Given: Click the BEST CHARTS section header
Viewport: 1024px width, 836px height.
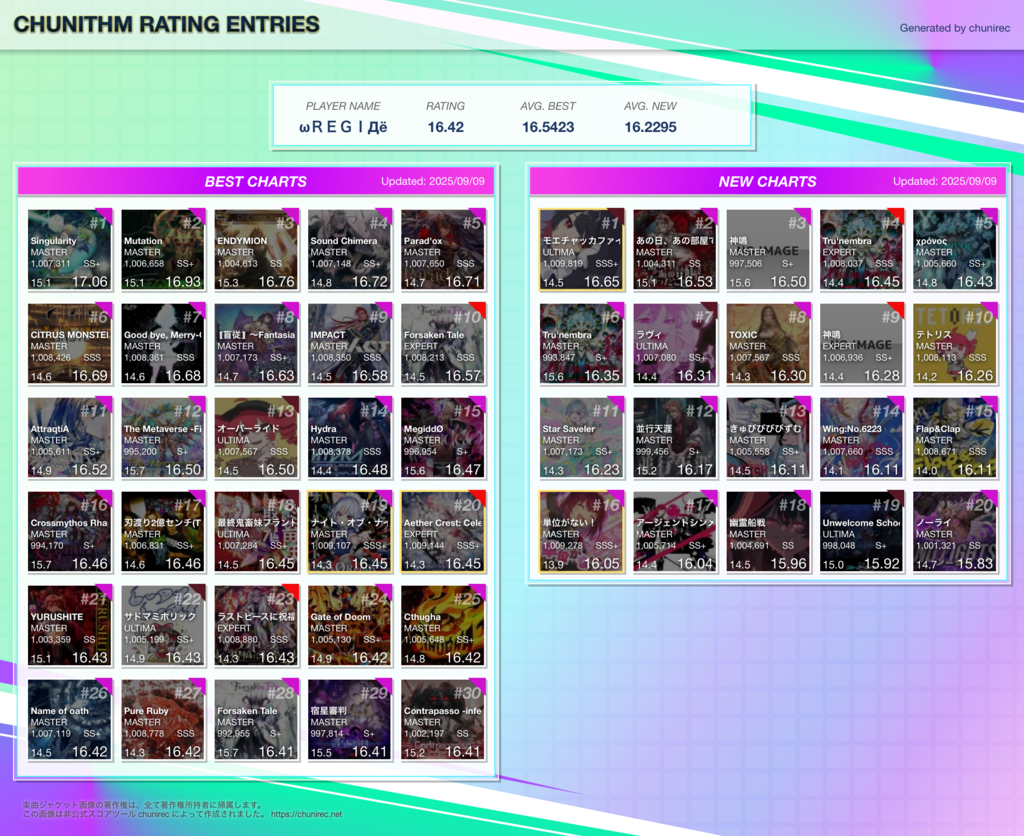Looking at the screenshot, I should [x=256, y=181].
